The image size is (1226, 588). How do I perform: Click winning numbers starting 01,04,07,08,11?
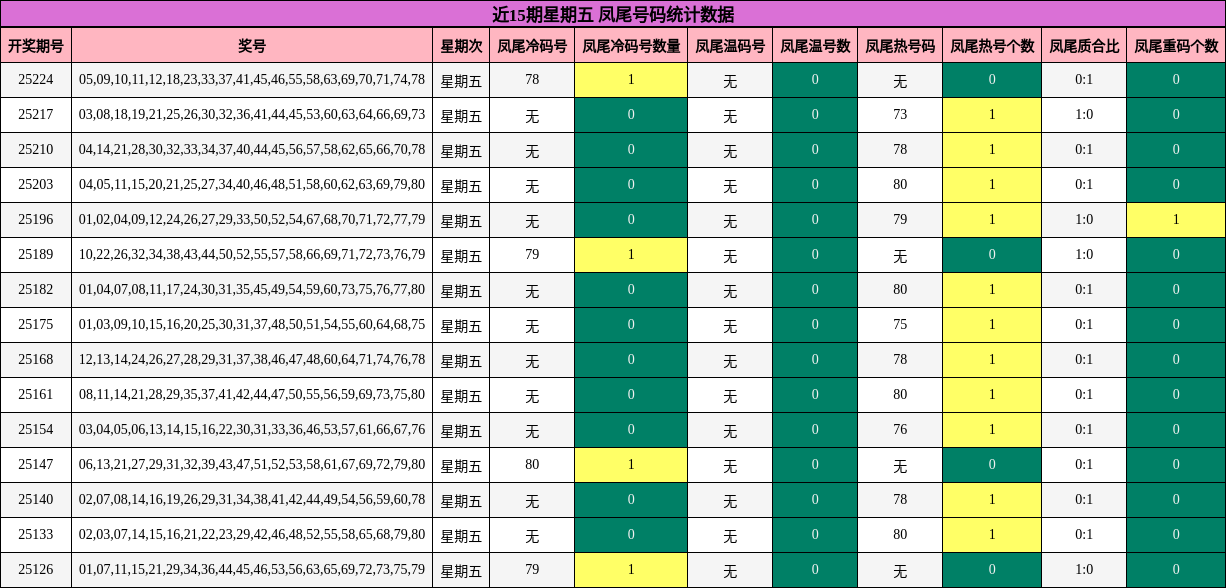pos(252,290)
